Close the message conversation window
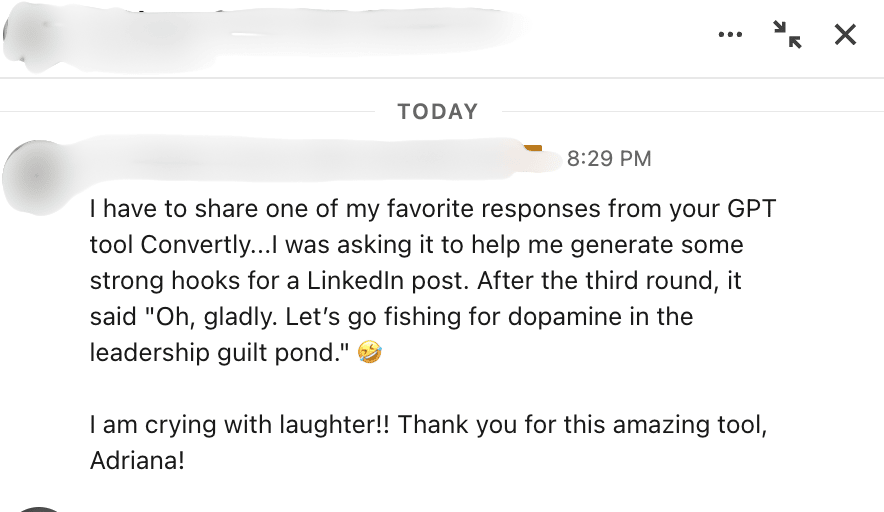Viewport: 884px width, 512px height. point(845,35)
